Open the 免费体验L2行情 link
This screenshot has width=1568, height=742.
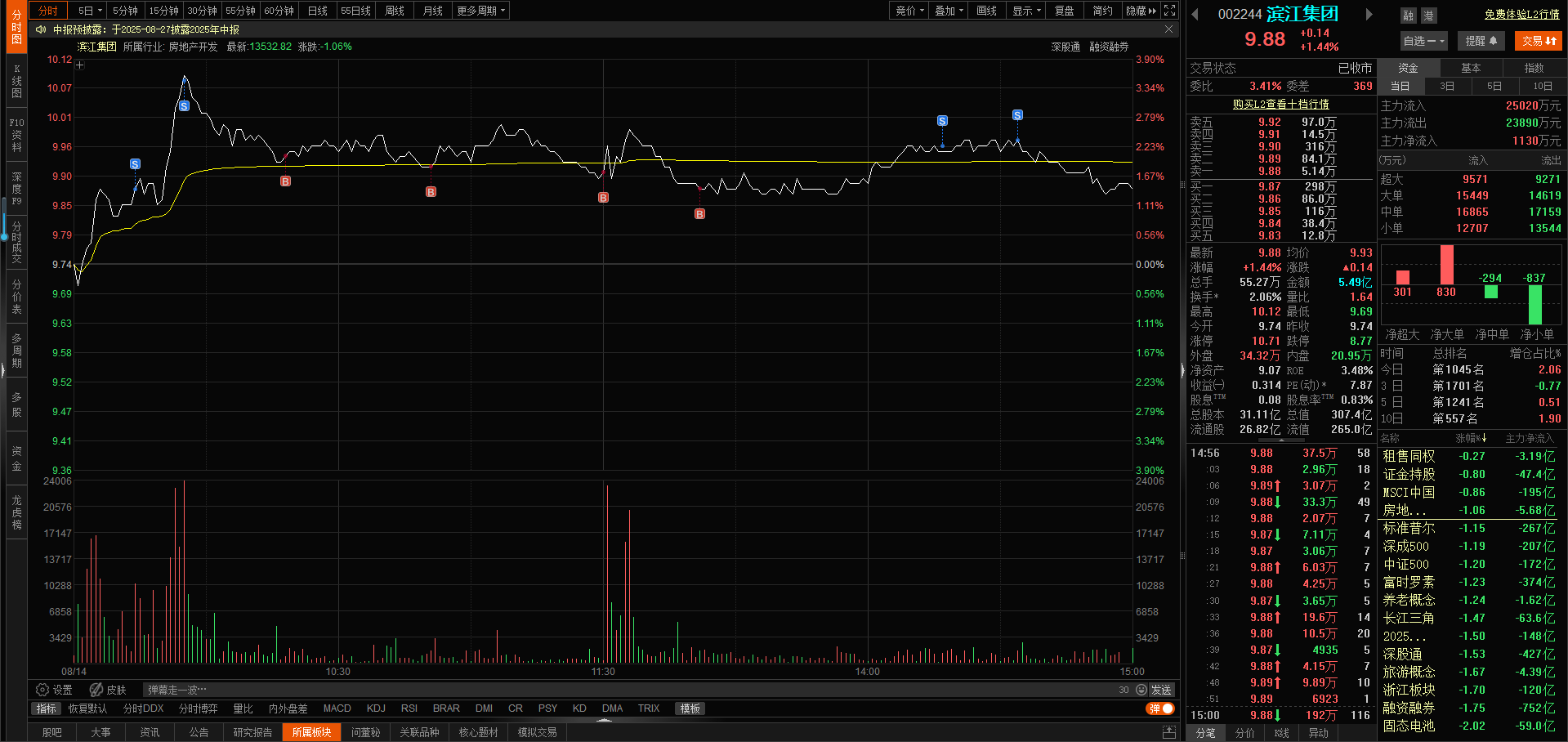pyautogui.click(x=1521, y=15)
